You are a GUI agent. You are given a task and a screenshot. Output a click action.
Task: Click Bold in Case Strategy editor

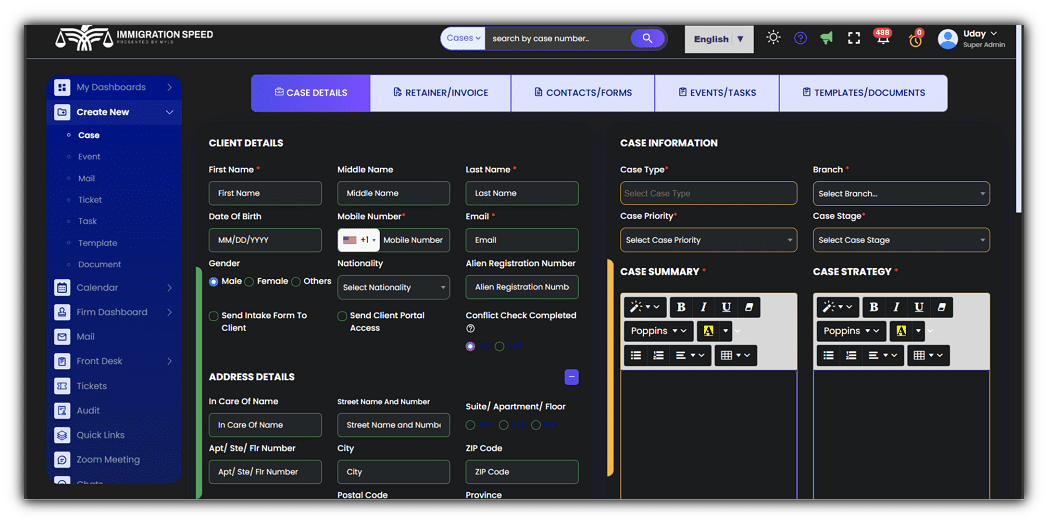[874, 307]
